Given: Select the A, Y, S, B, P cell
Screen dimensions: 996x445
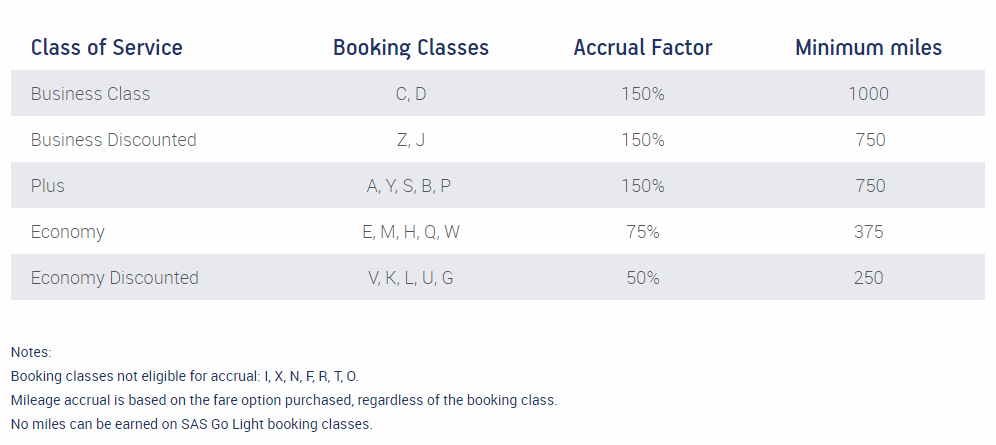Looking at the screenshot, I should point(409,186).
